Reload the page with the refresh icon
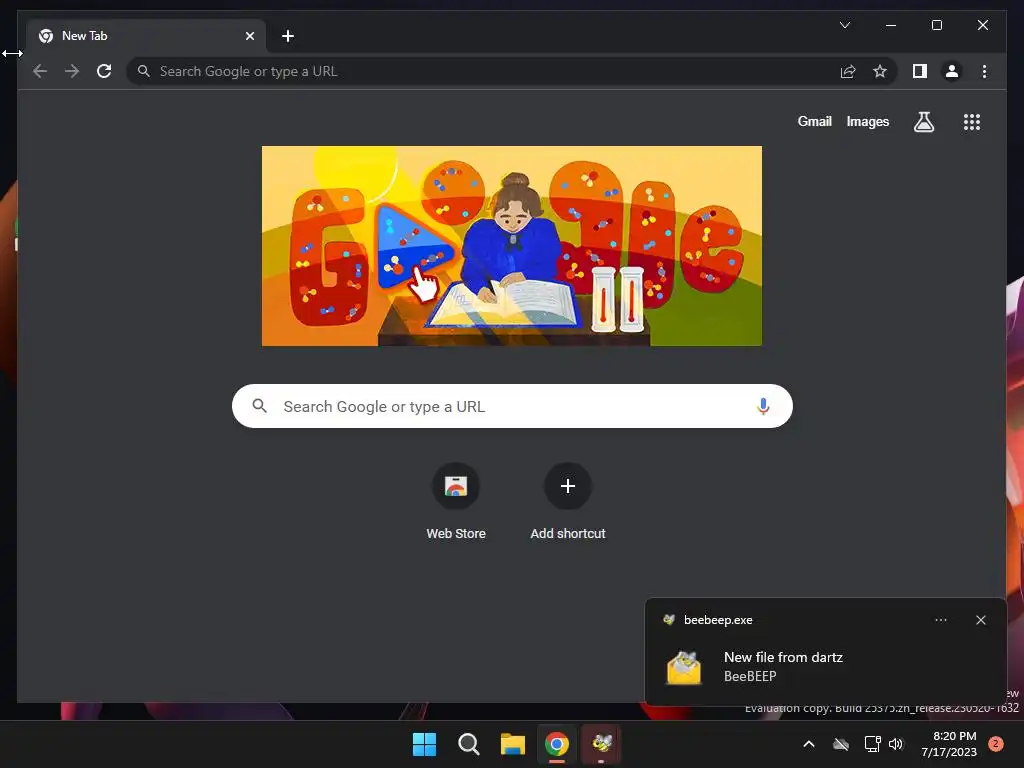Image resolution: width=1024 pixels, height=768 pixels. pos(104,71)
